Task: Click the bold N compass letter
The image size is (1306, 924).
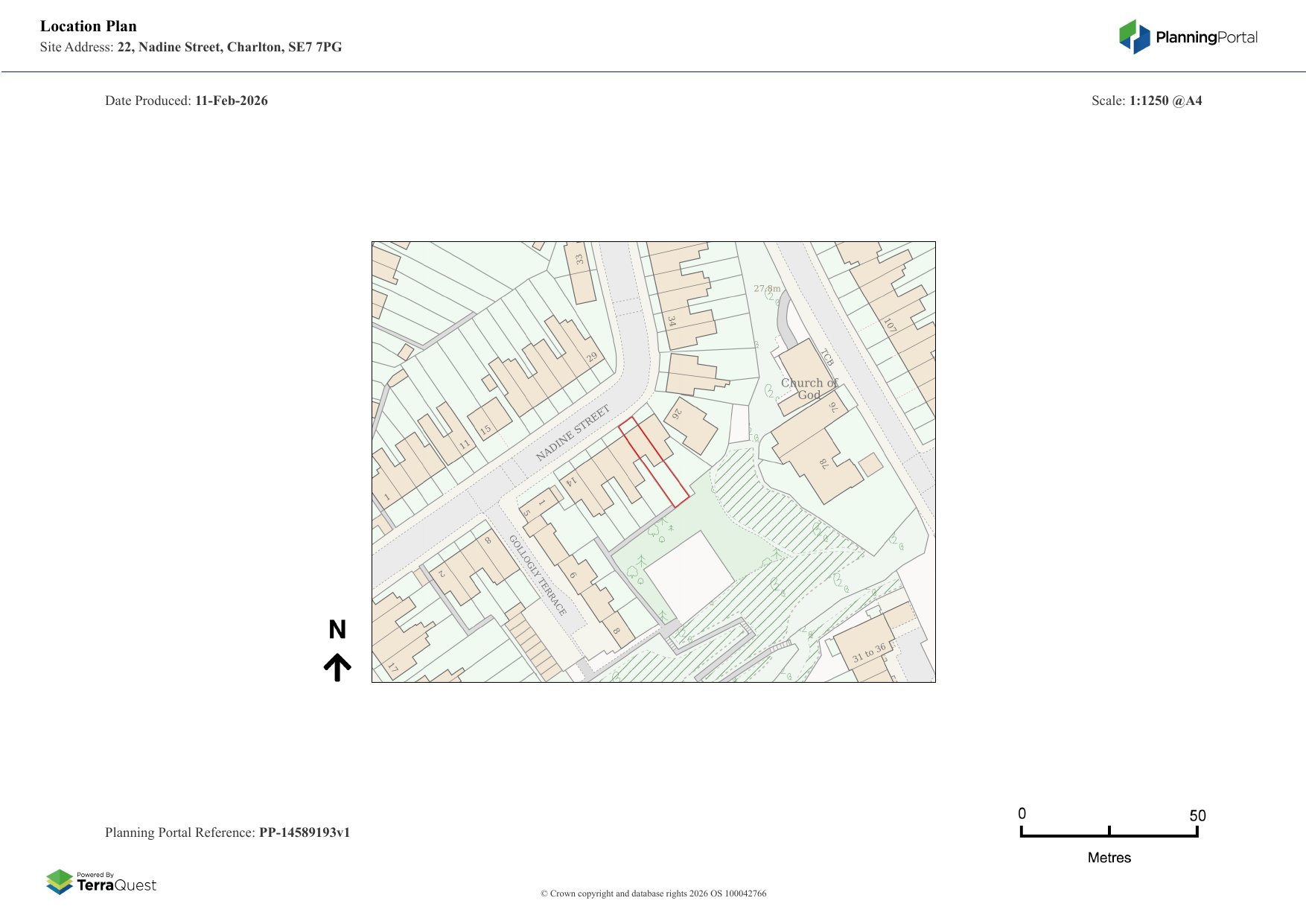Action: (x=337, y=630)
